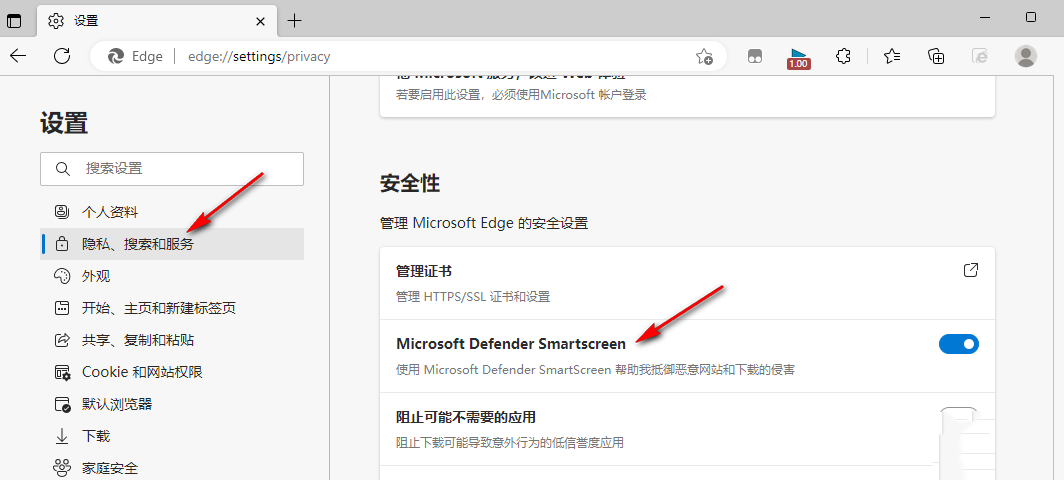Open 下载 settings

click(172, 436)
